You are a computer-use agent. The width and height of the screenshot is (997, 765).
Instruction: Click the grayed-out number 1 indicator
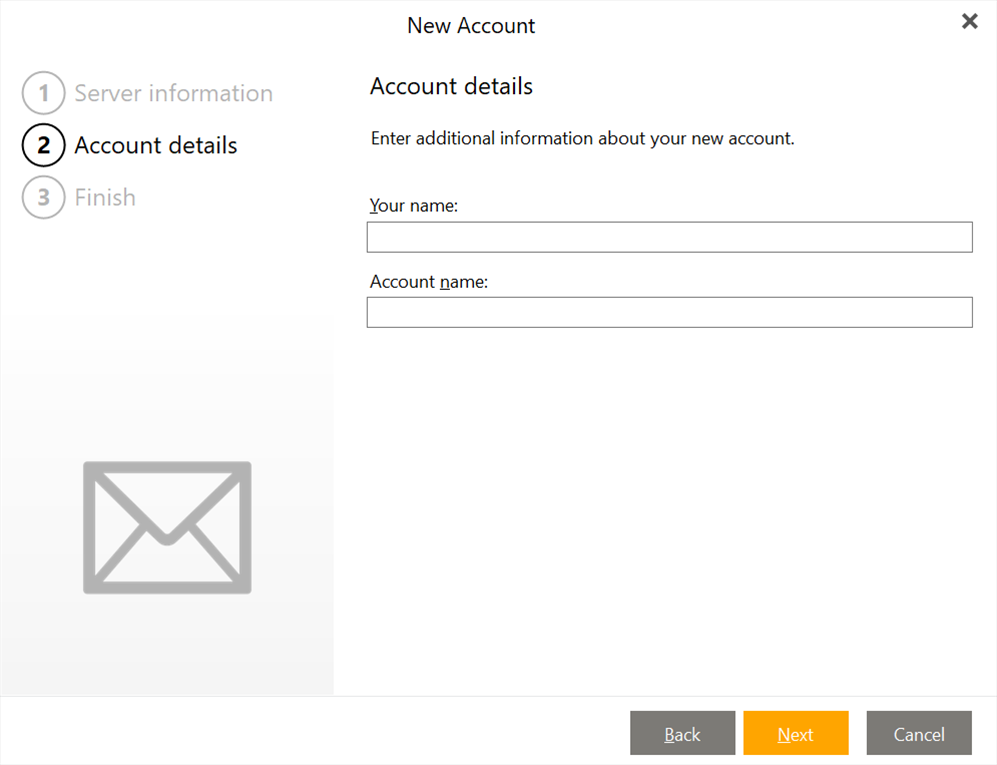tap(43, 93)
